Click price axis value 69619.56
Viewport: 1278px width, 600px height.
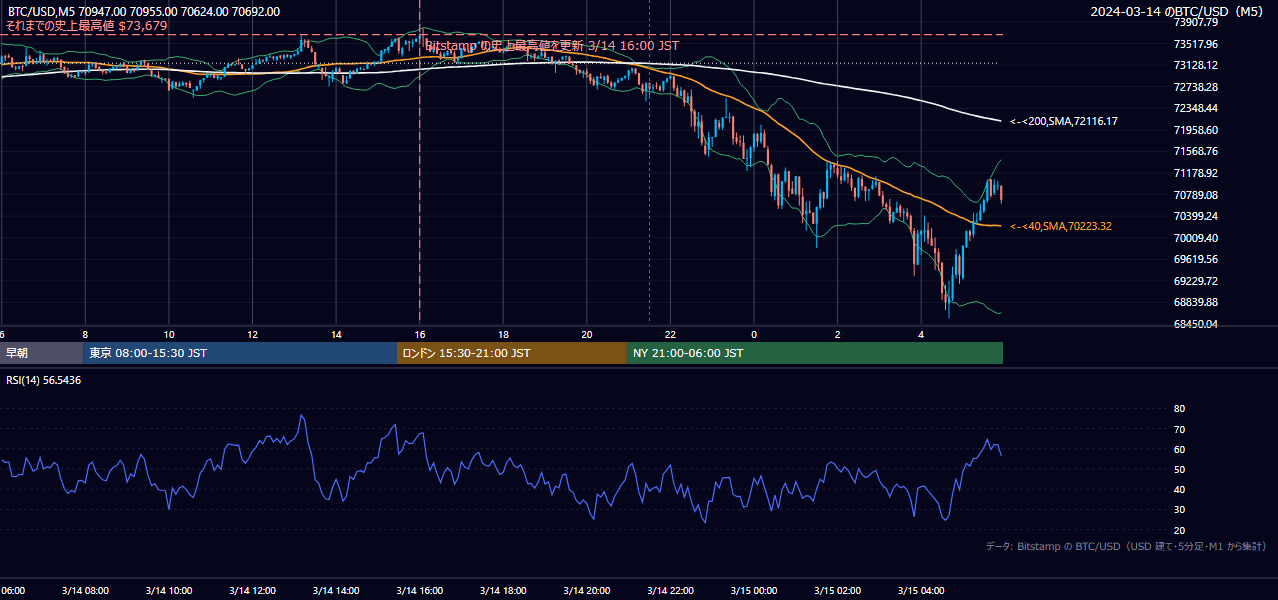point(1195,259)
